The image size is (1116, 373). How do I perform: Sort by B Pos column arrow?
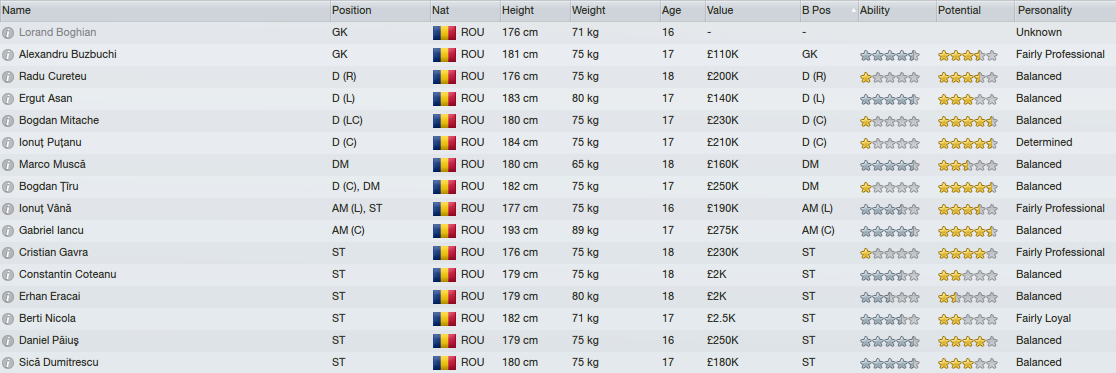(853, 11)
